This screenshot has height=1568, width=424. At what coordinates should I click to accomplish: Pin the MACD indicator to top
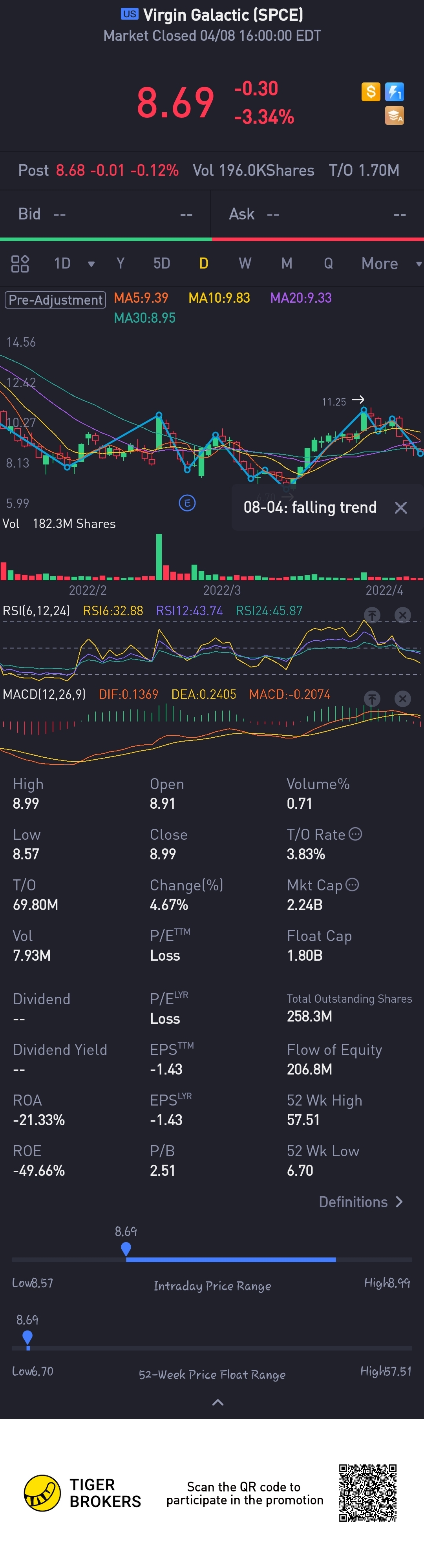click(372, 699)
